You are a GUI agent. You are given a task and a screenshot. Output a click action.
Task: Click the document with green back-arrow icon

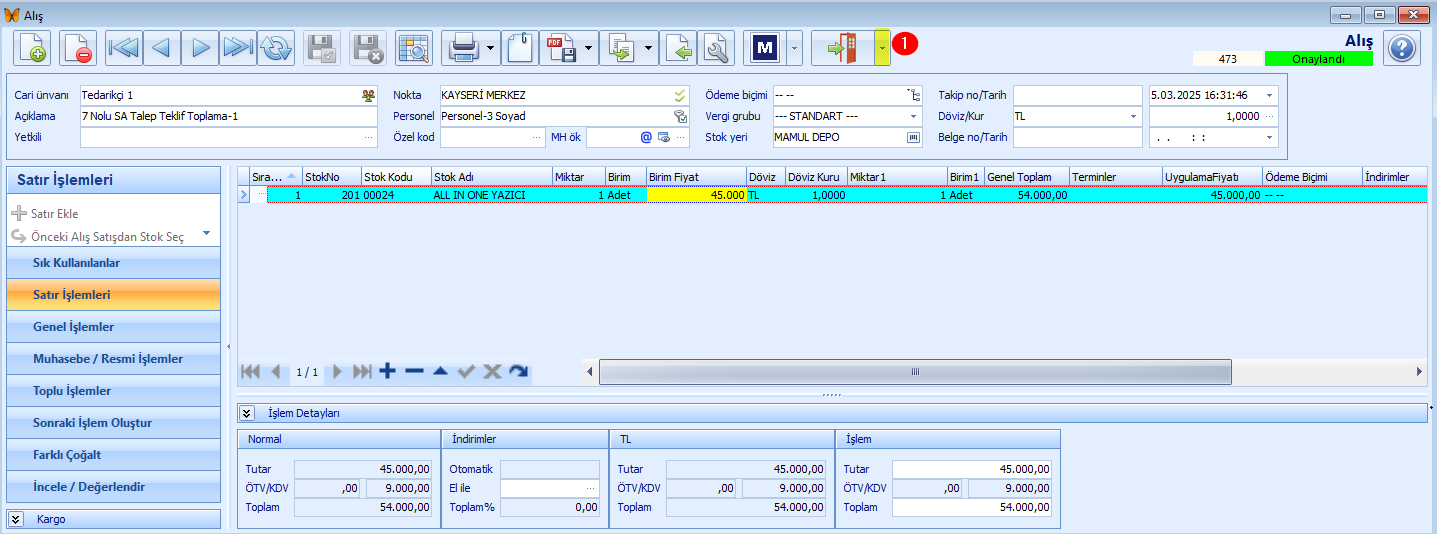point(680,48)
